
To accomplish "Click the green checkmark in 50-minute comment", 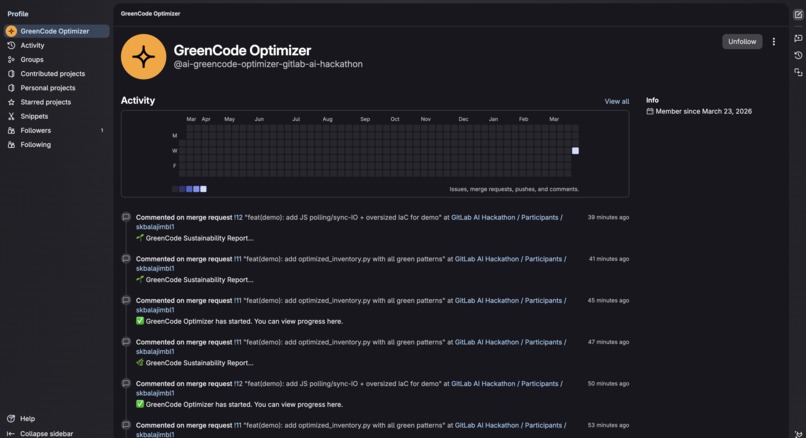I will tap(140, 404).
